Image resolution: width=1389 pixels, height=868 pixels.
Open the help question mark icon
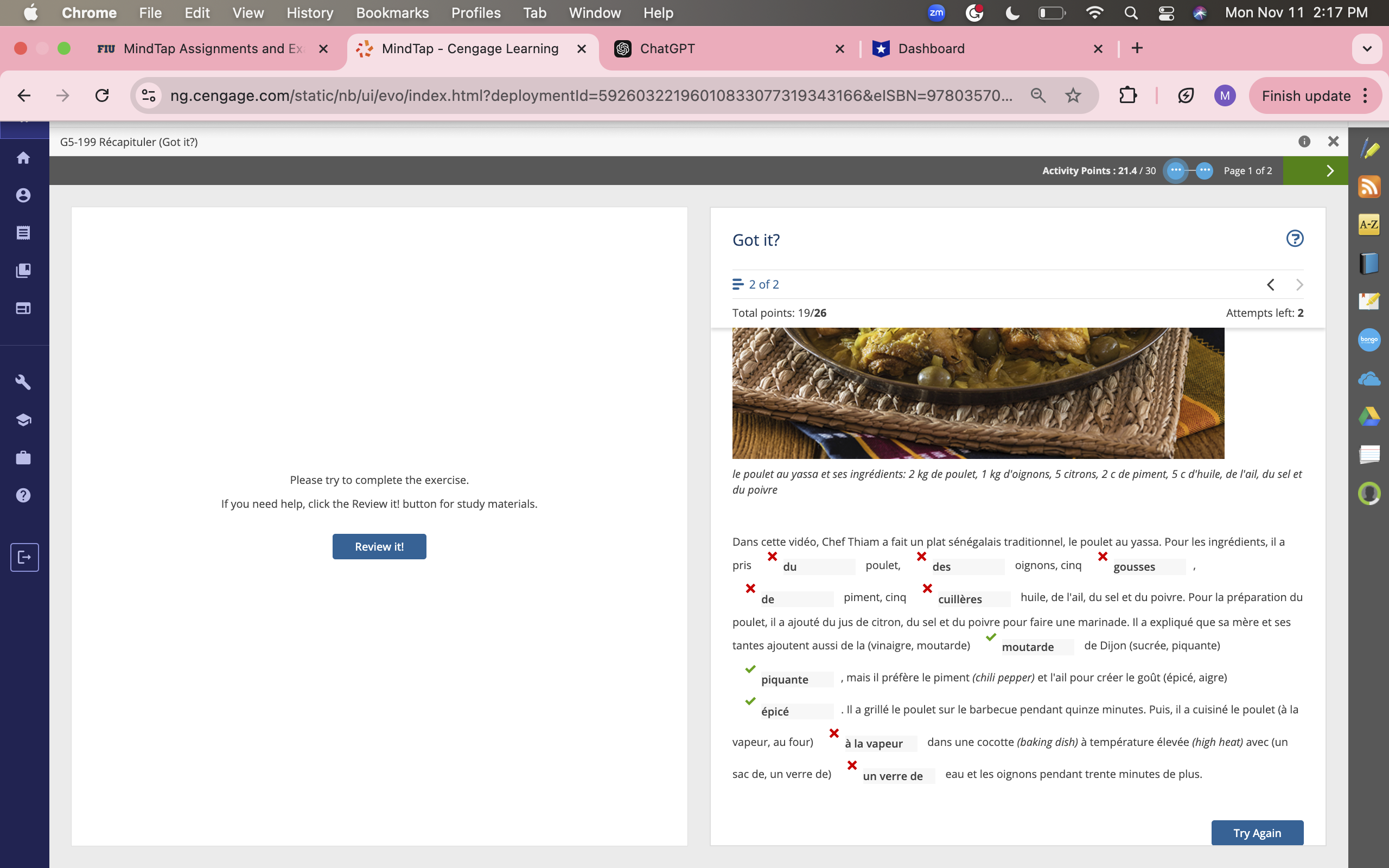23,495
